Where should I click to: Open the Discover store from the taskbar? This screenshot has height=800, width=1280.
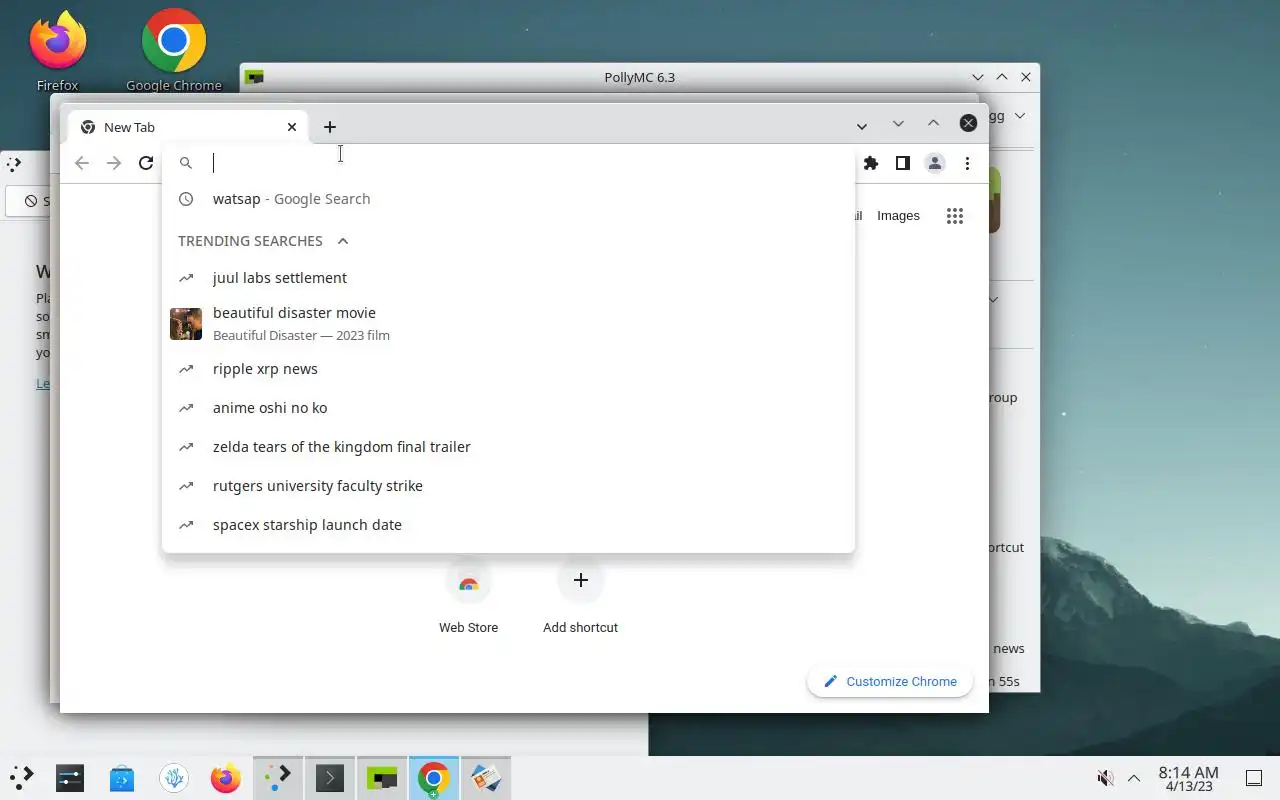click(122, 778)
